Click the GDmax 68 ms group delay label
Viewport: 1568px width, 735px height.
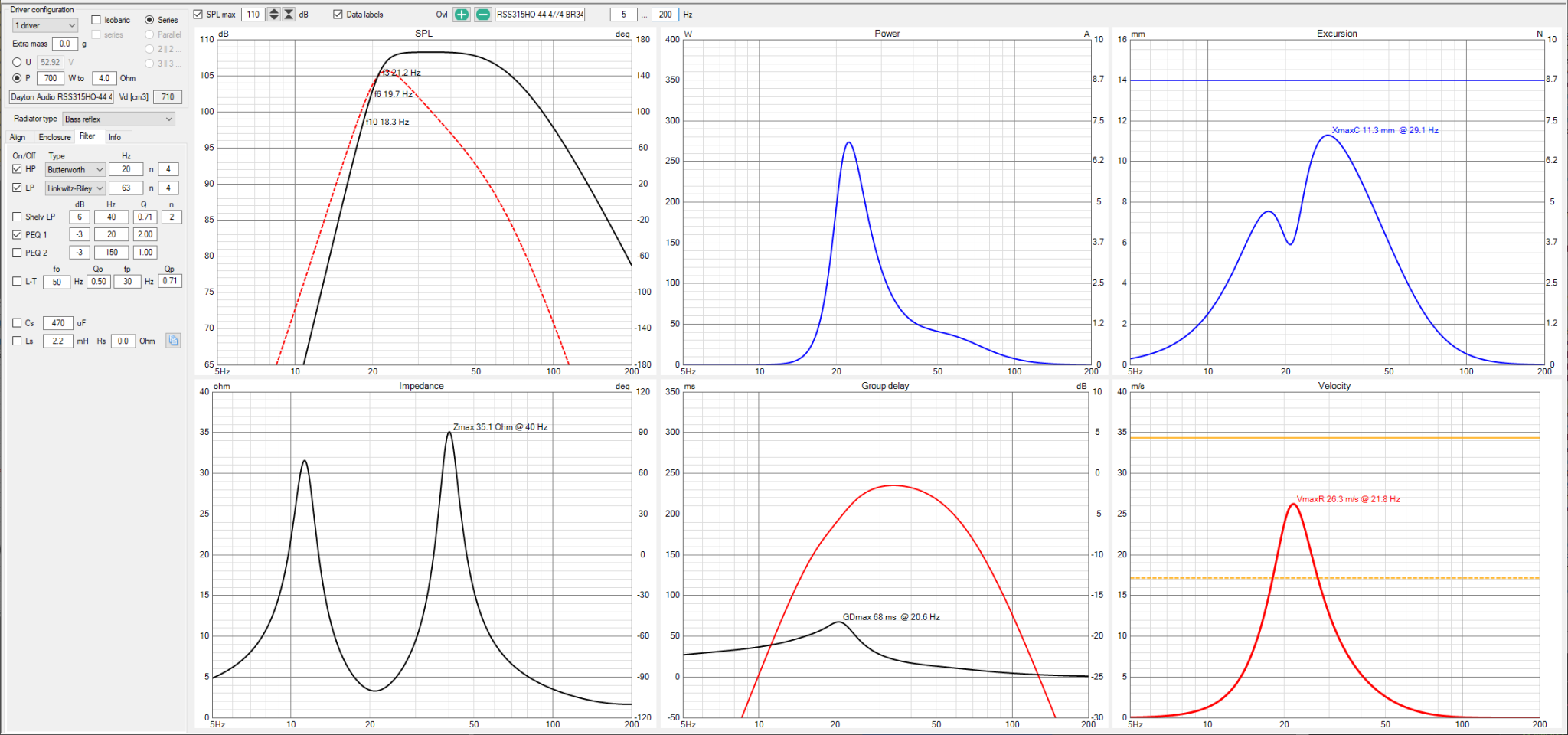pyautogui.click(x=891, y=617)
